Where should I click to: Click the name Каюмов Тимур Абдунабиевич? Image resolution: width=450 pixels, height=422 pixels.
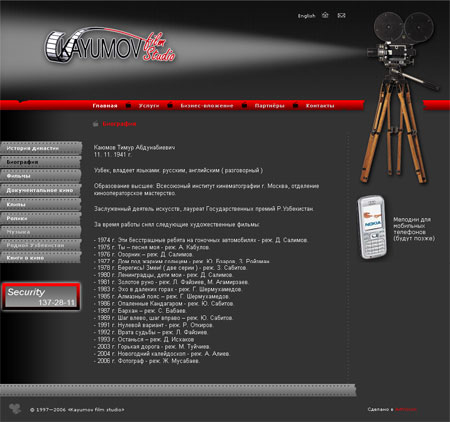pos(134,147)
